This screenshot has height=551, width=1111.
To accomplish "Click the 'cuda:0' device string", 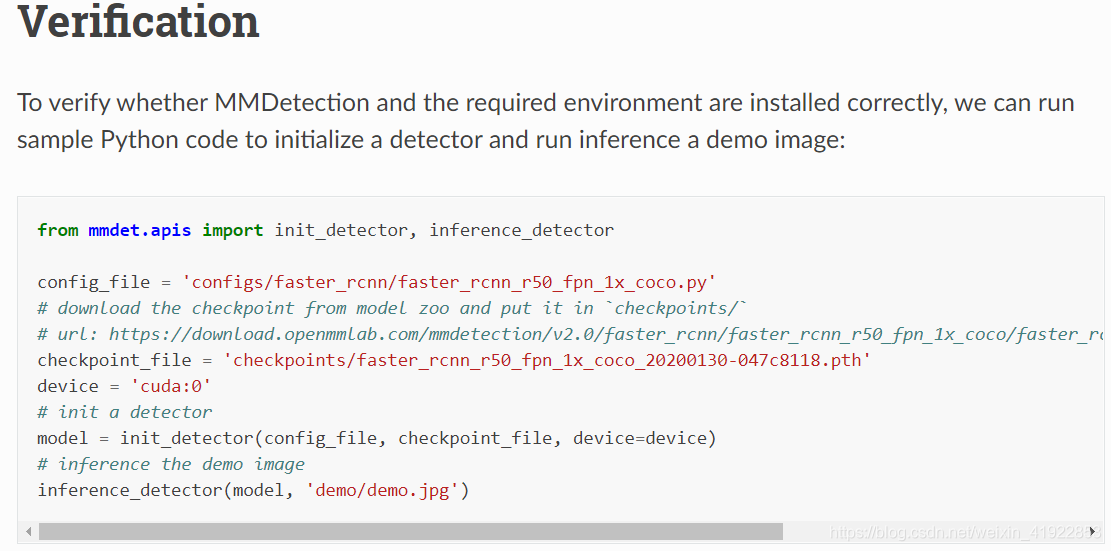I will [x=171, y=386].
